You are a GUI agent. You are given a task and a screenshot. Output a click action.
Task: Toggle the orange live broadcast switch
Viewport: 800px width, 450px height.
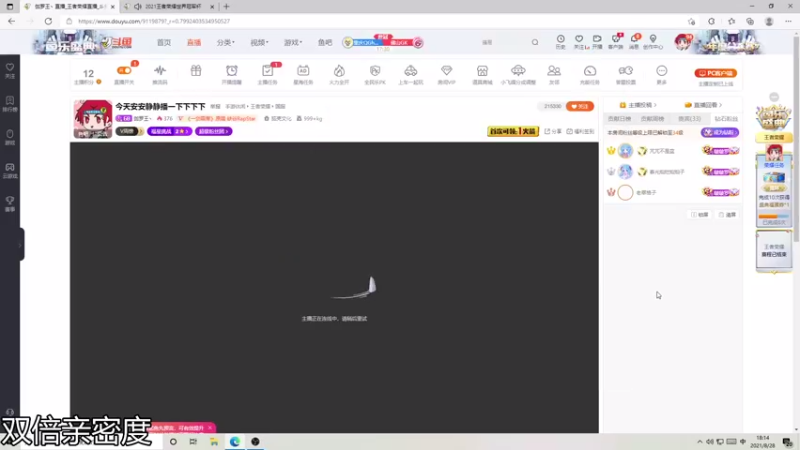click(124, 70)
